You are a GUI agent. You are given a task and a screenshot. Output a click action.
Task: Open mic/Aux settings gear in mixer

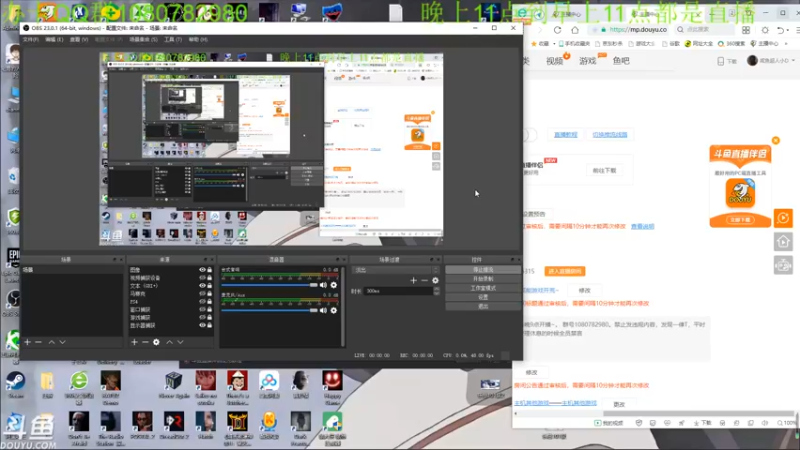pos(334,310)
